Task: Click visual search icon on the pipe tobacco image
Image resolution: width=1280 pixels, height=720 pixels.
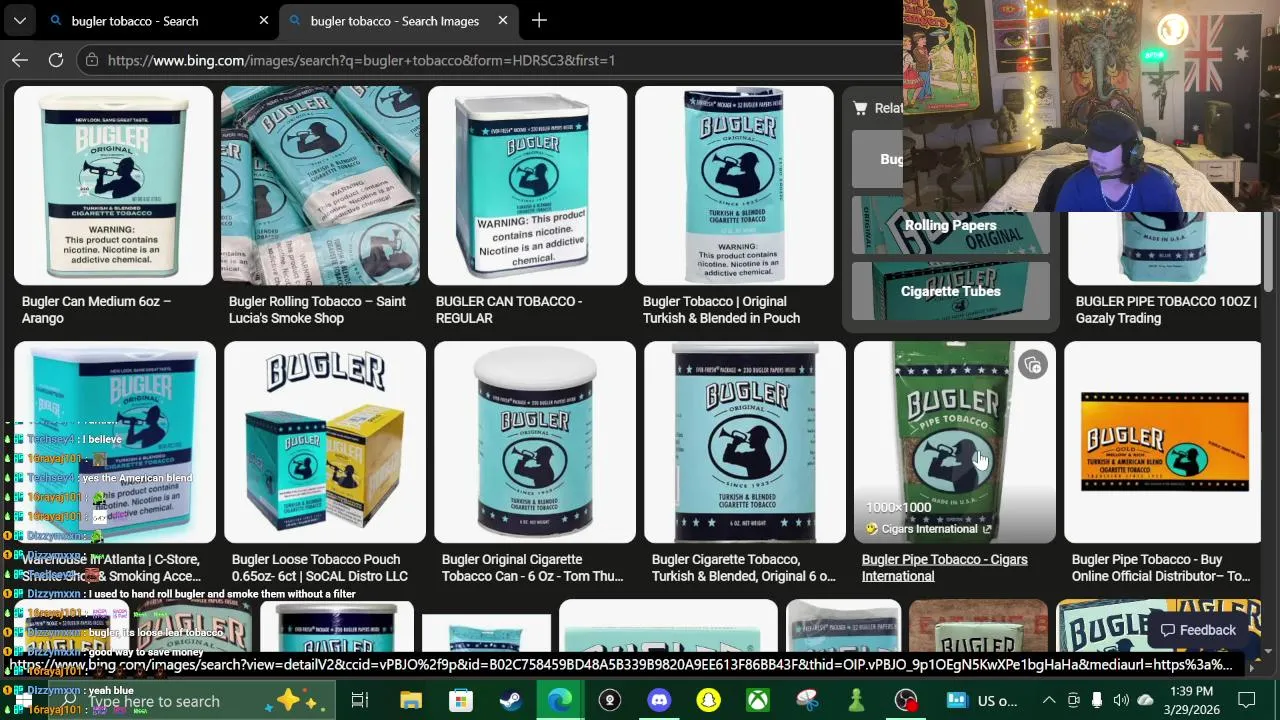Action: pyautogui.click(x=1033, y=366)
